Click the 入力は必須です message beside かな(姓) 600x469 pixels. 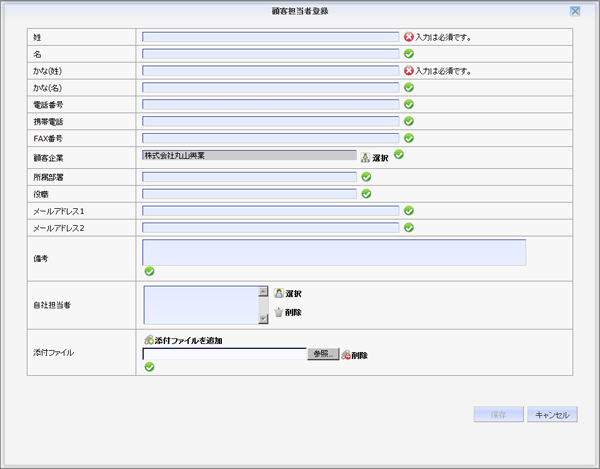(x=443, y=71)
